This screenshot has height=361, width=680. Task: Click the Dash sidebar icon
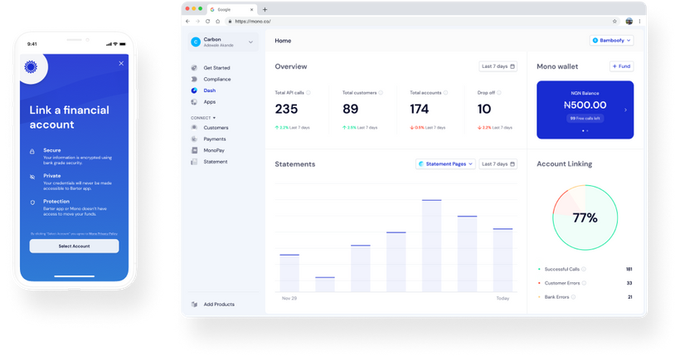[x=194, y=90]
